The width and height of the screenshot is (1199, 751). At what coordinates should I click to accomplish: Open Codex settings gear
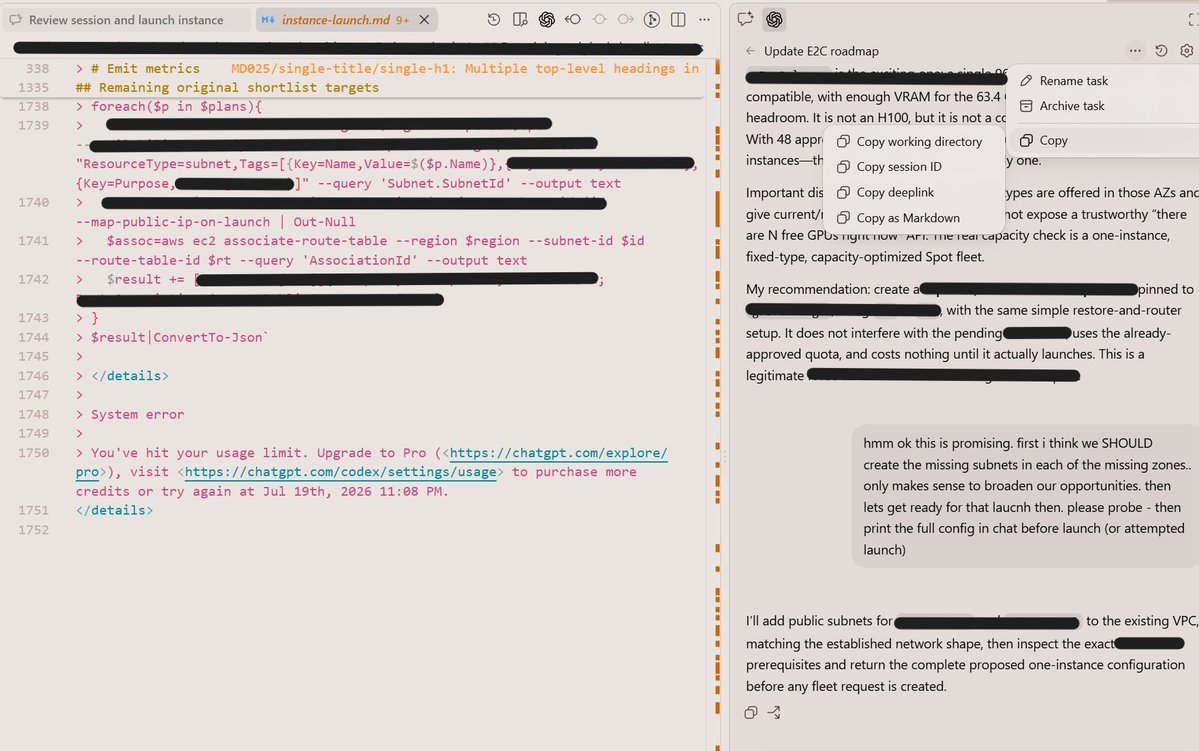coord(1187,51)
